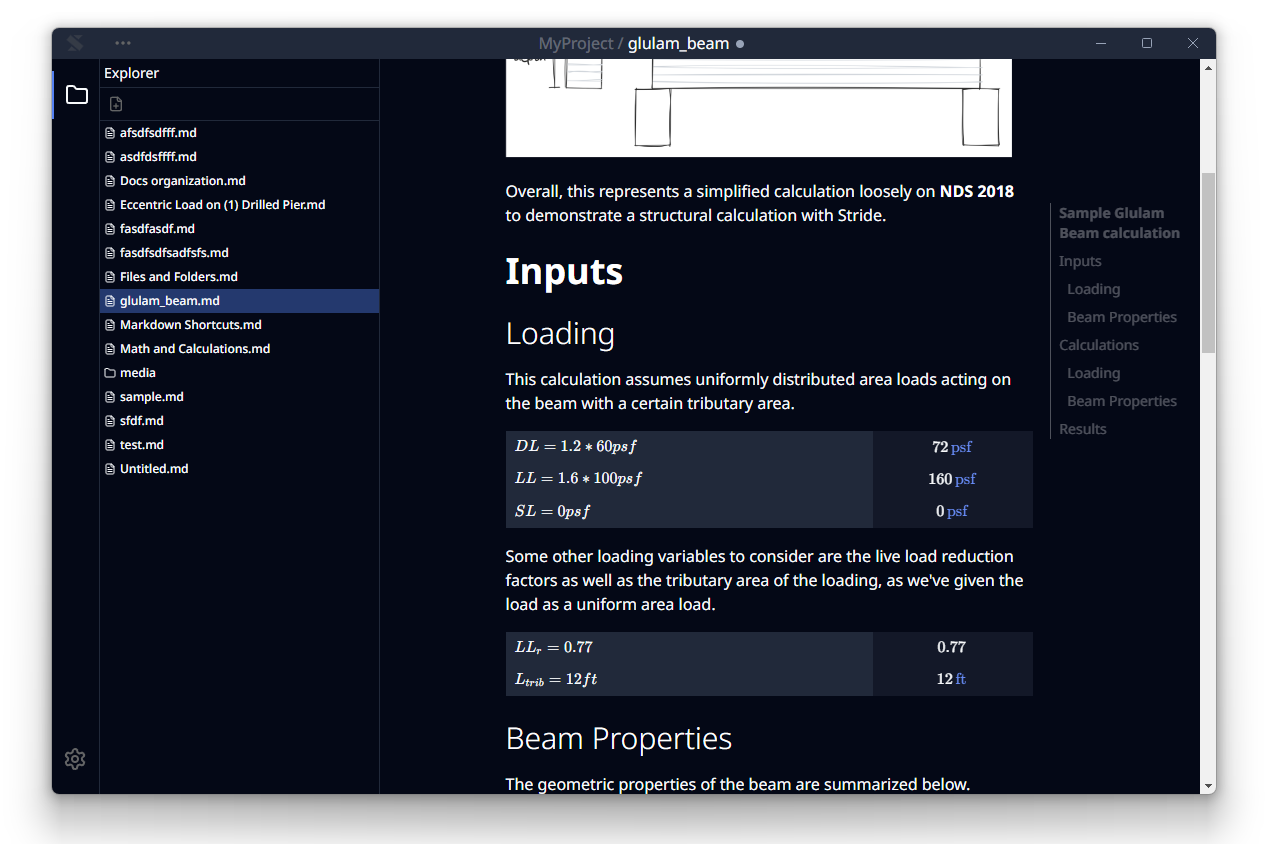
Task: Minimize the Stride window
Action: (x=1101, y=43)
